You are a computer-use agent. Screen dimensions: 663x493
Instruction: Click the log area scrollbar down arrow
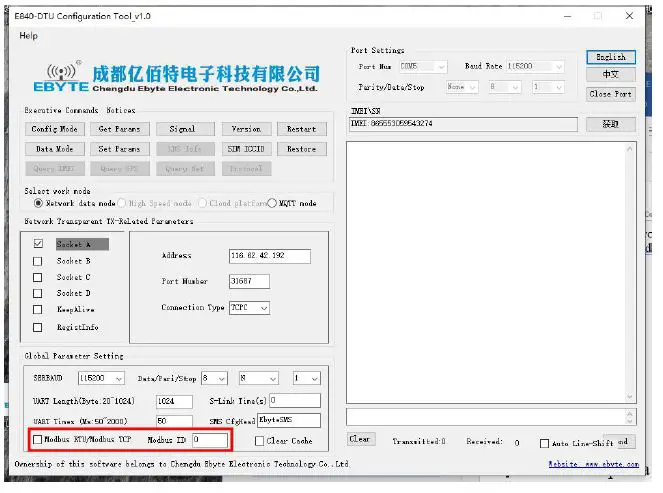click(x=630, y=397)
